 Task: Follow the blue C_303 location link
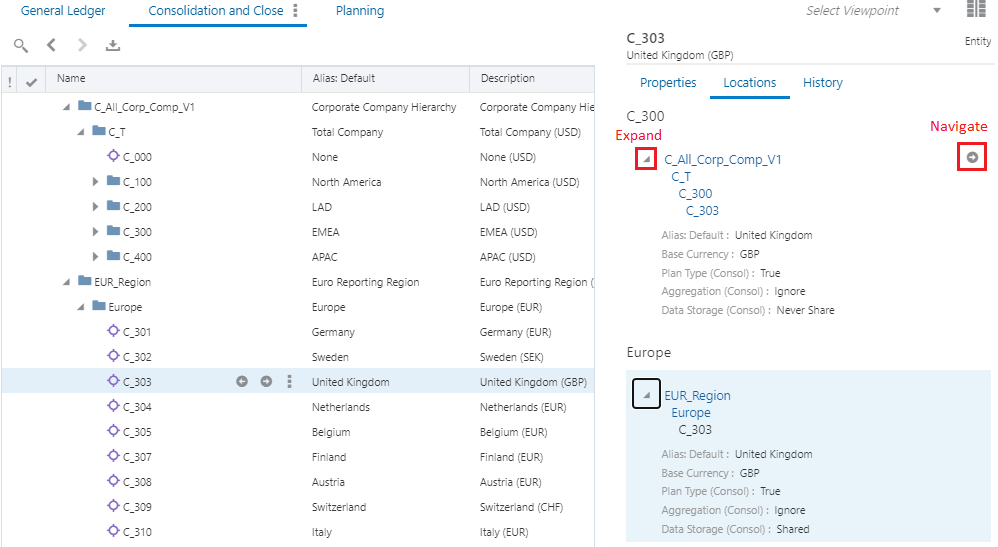click(x=702, y=211)
